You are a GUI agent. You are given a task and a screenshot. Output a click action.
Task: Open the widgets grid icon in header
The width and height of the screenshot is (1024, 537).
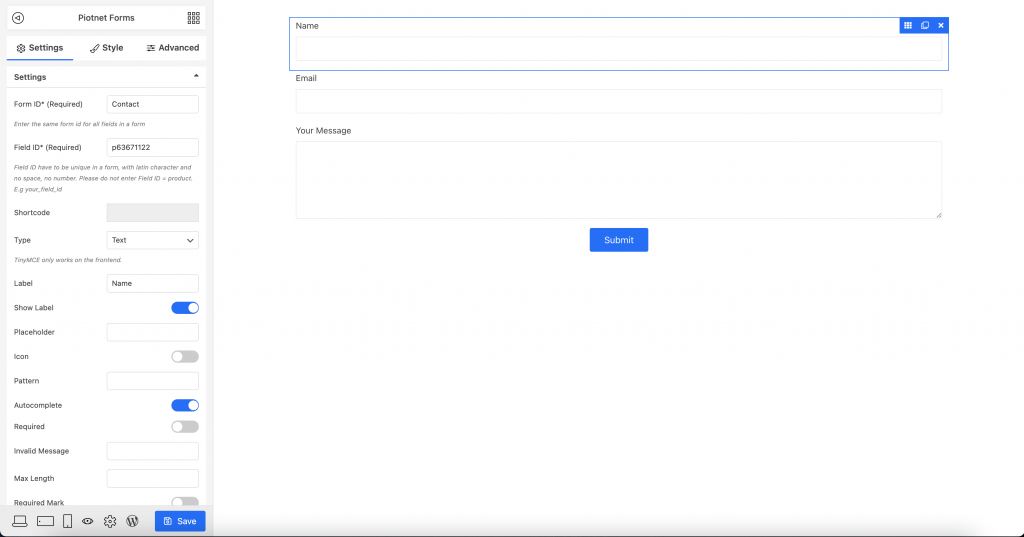click(193, 18)
